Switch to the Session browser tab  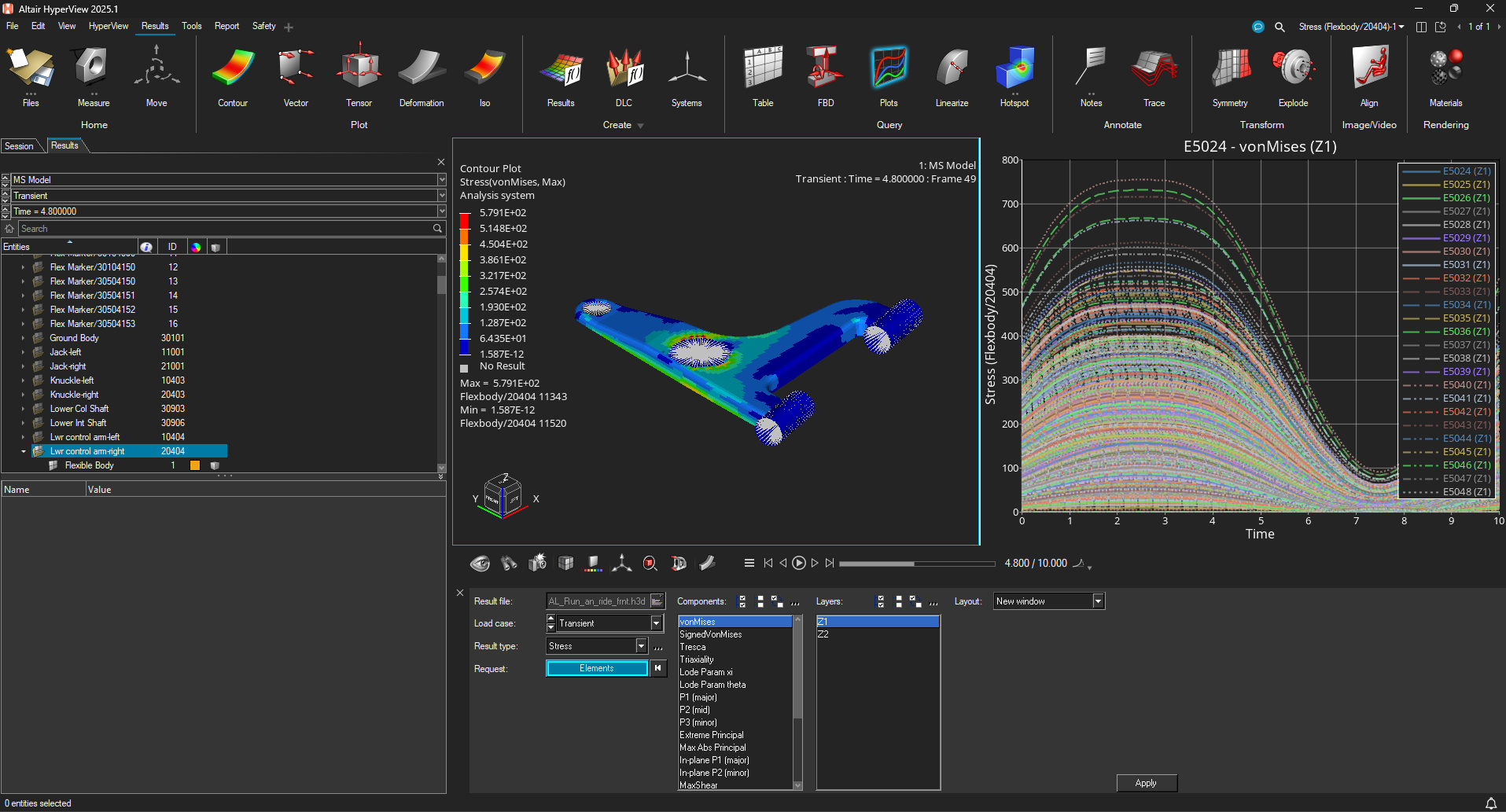pyautogui.click(x=19, y=146)
